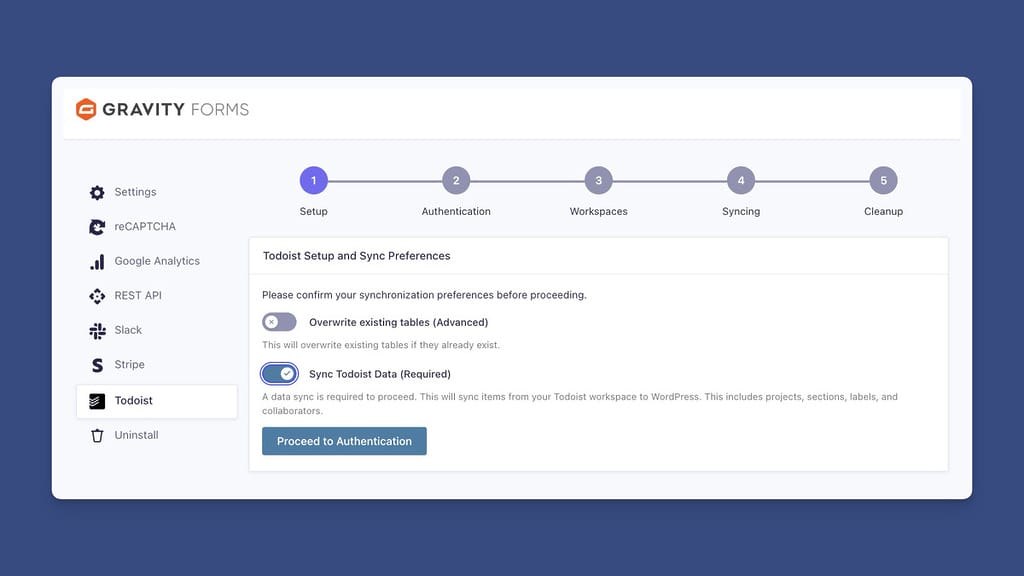Click the Uninstall trash icon
The image size is (1024, 576).
96,434
